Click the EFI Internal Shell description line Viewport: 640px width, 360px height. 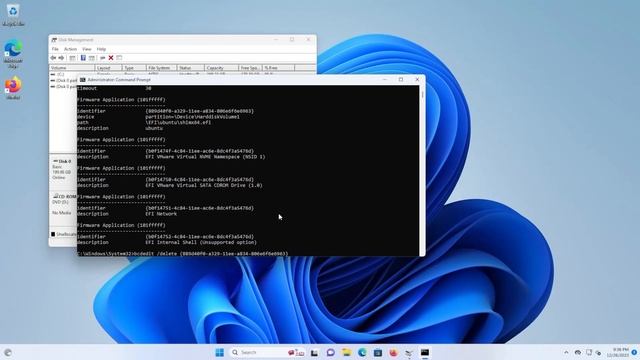[x=167, y=242]
